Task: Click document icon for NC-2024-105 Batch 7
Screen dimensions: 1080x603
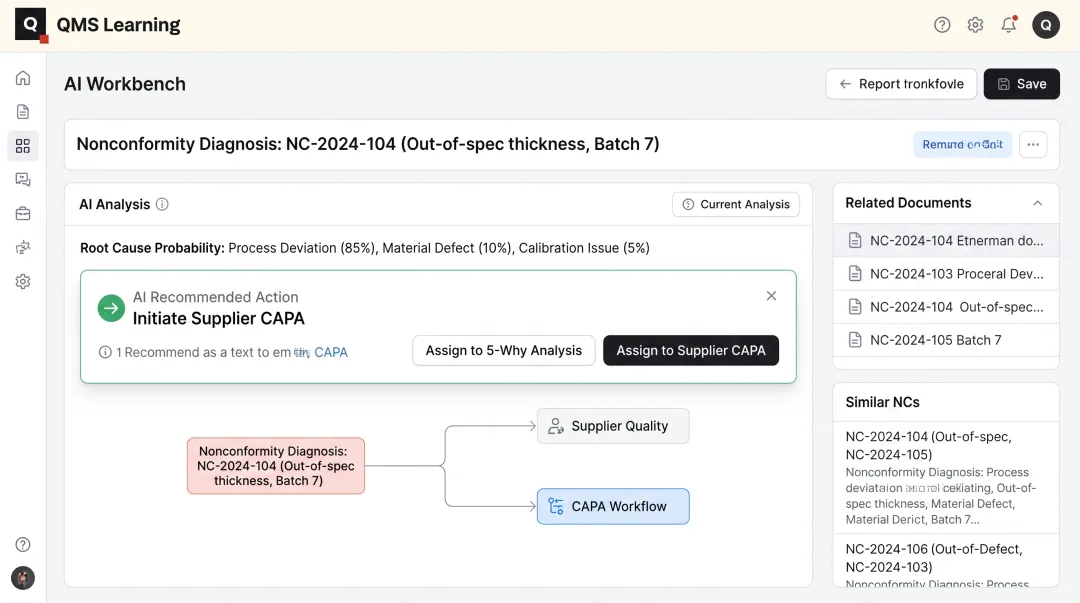Action: pyautogui.click(x=855, y=340)
